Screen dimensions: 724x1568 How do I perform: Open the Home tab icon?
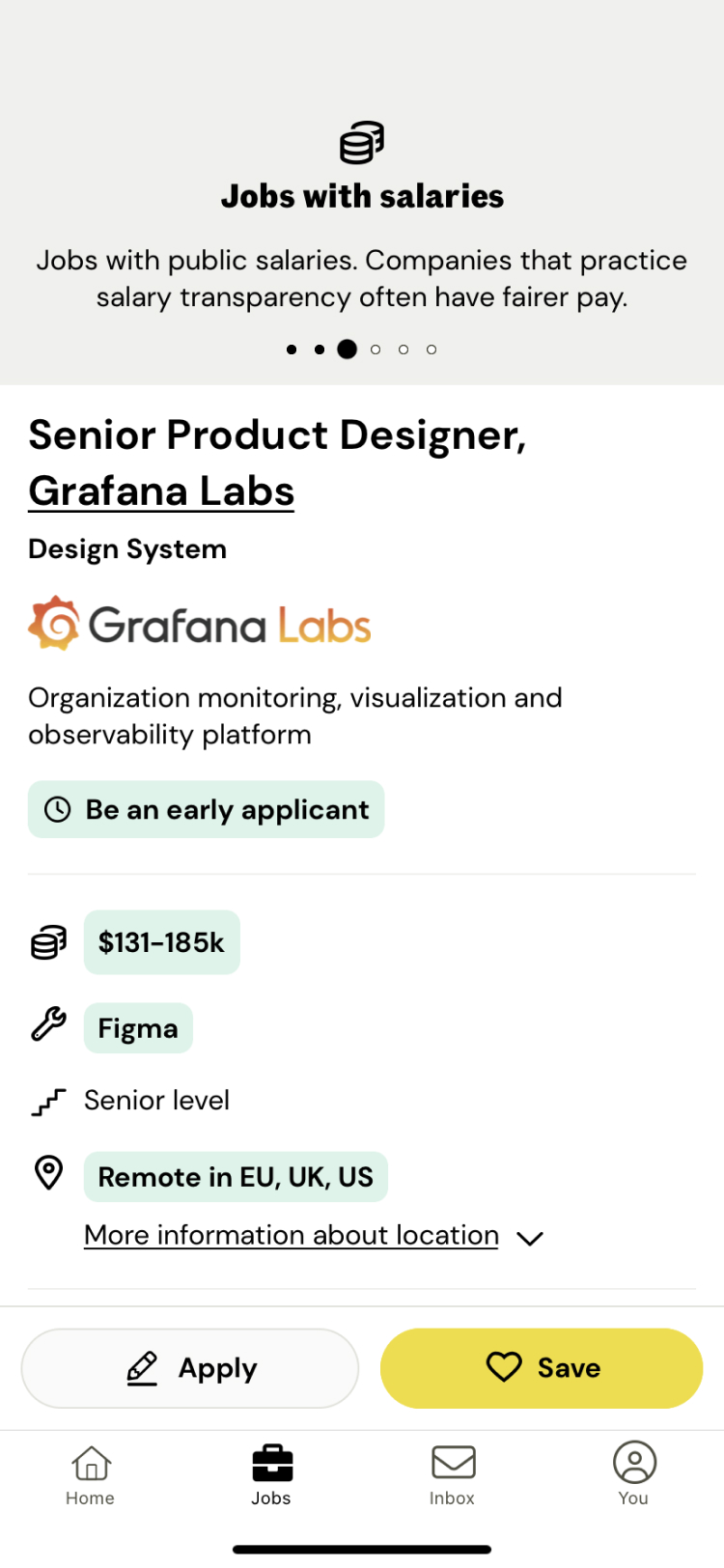(x=91, y=1463)
